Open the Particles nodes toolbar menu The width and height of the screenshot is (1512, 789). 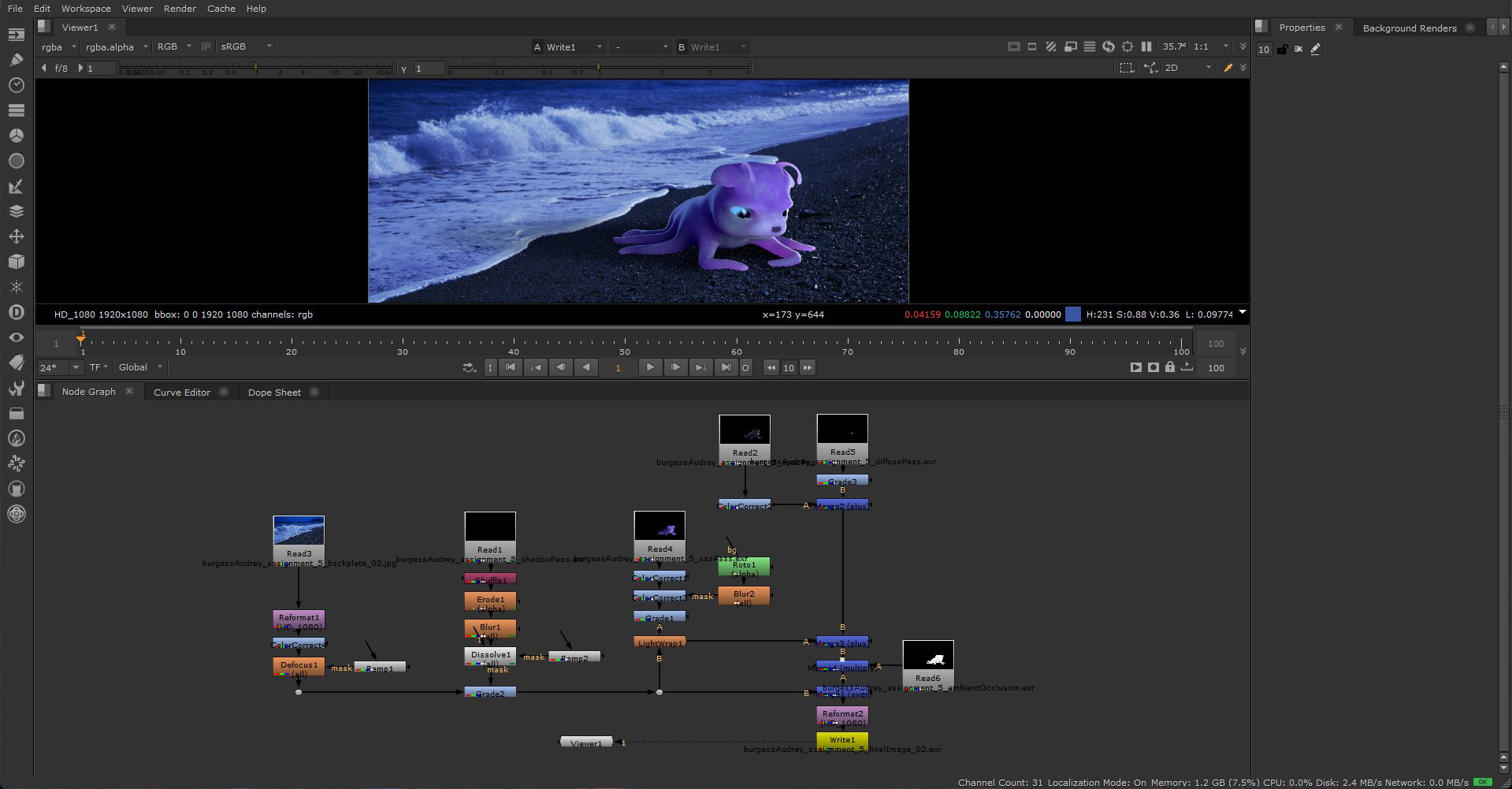coord(17,287)
